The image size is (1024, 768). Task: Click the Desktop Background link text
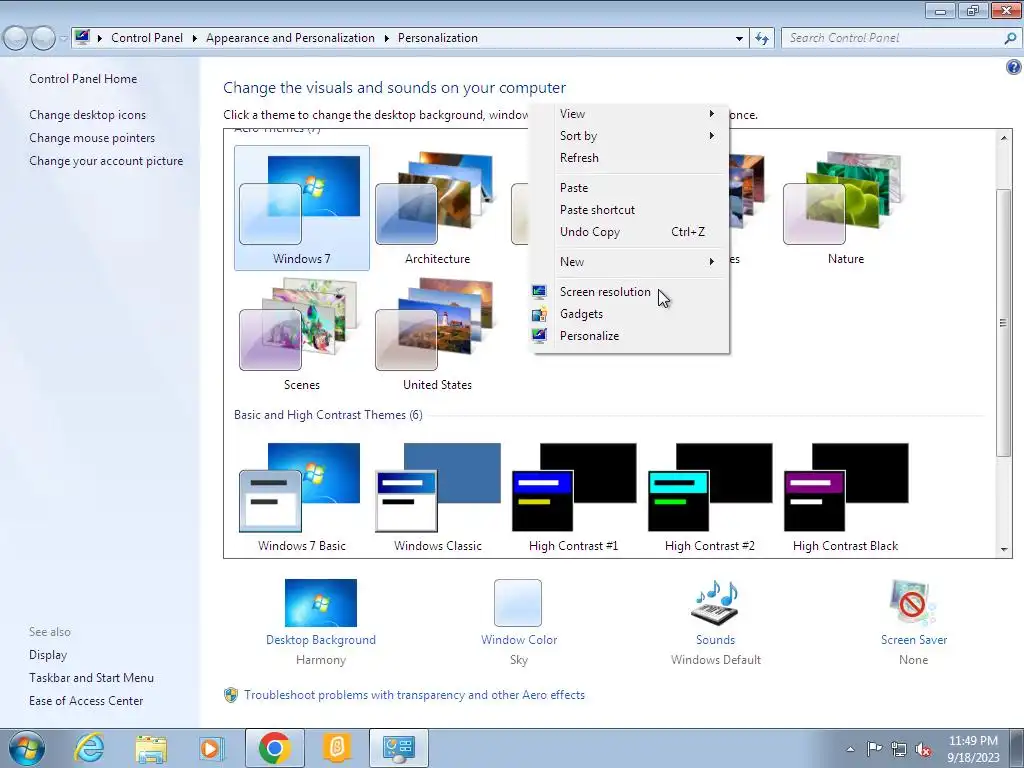tap(321, 640)
